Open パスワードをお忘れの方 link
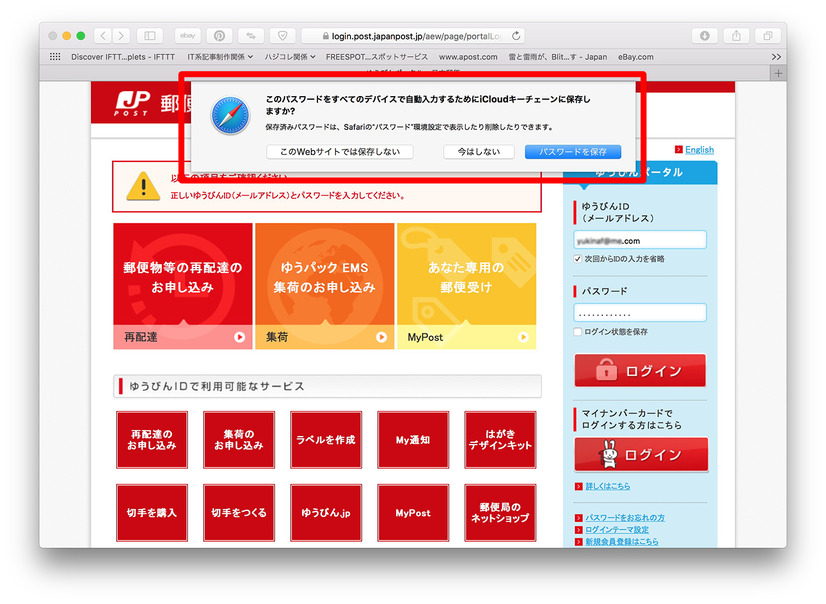 (x=625, y=518)
